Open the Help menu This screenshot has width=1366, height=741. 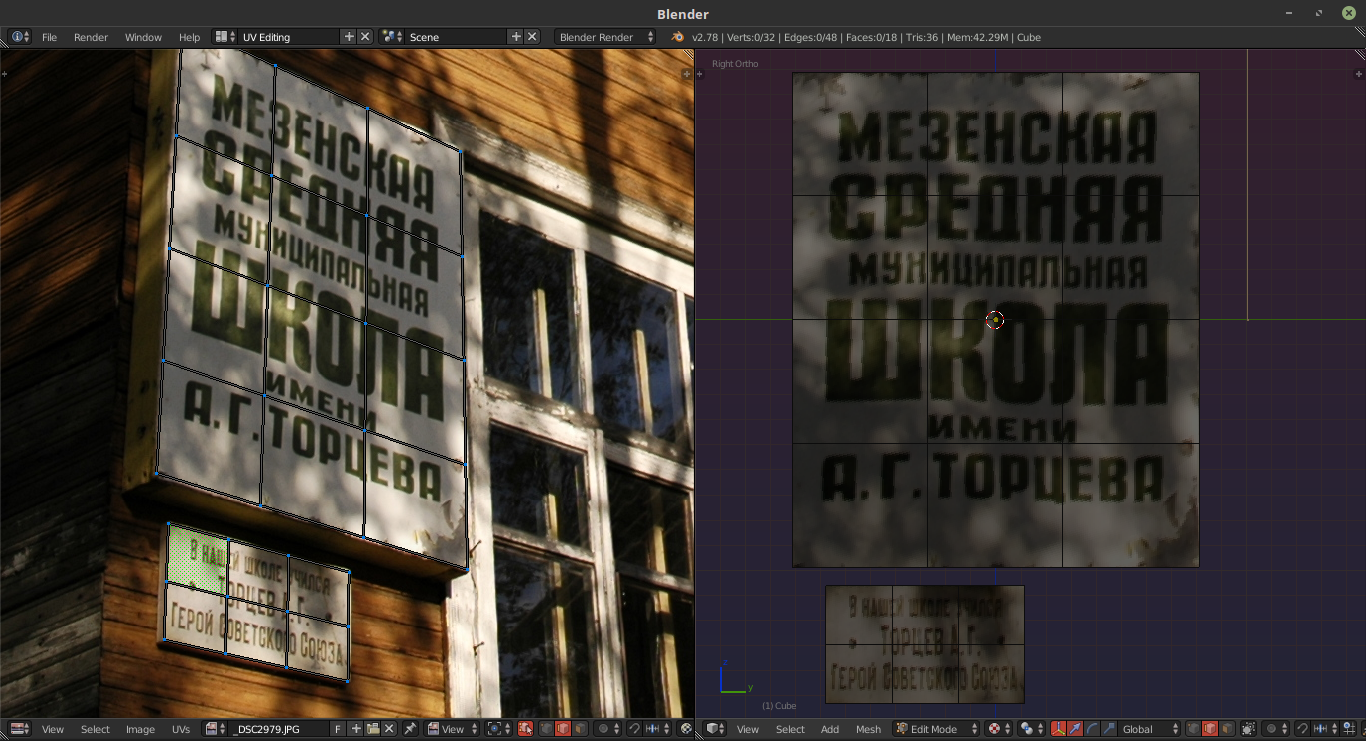[x=190, y=37]
